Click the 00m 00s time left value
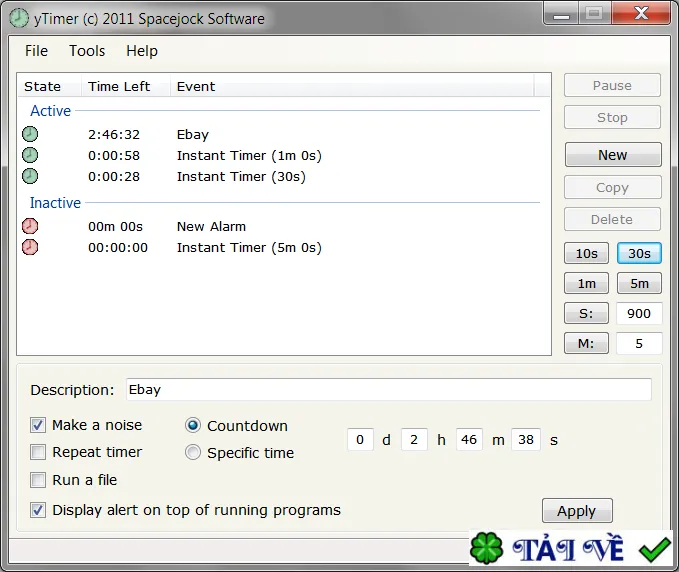 [x=116, y=226]
